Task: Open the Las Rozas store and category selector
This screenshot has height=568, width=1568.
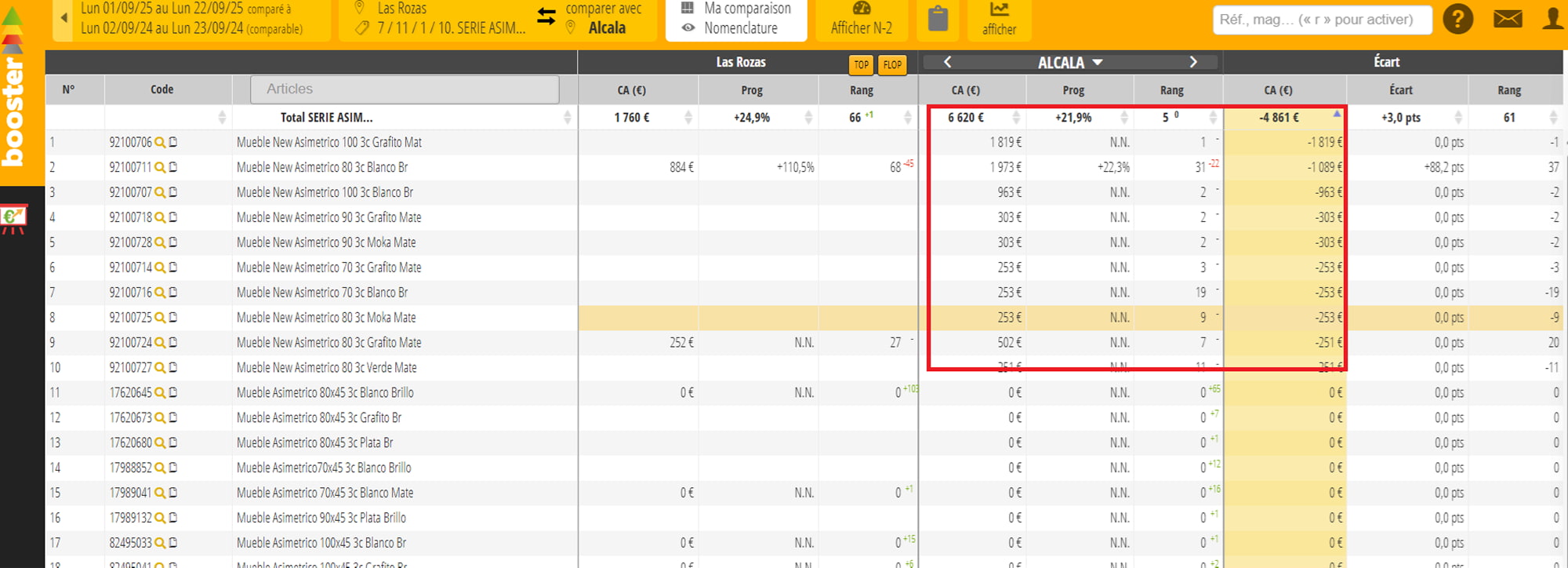Action: (439, 20)
